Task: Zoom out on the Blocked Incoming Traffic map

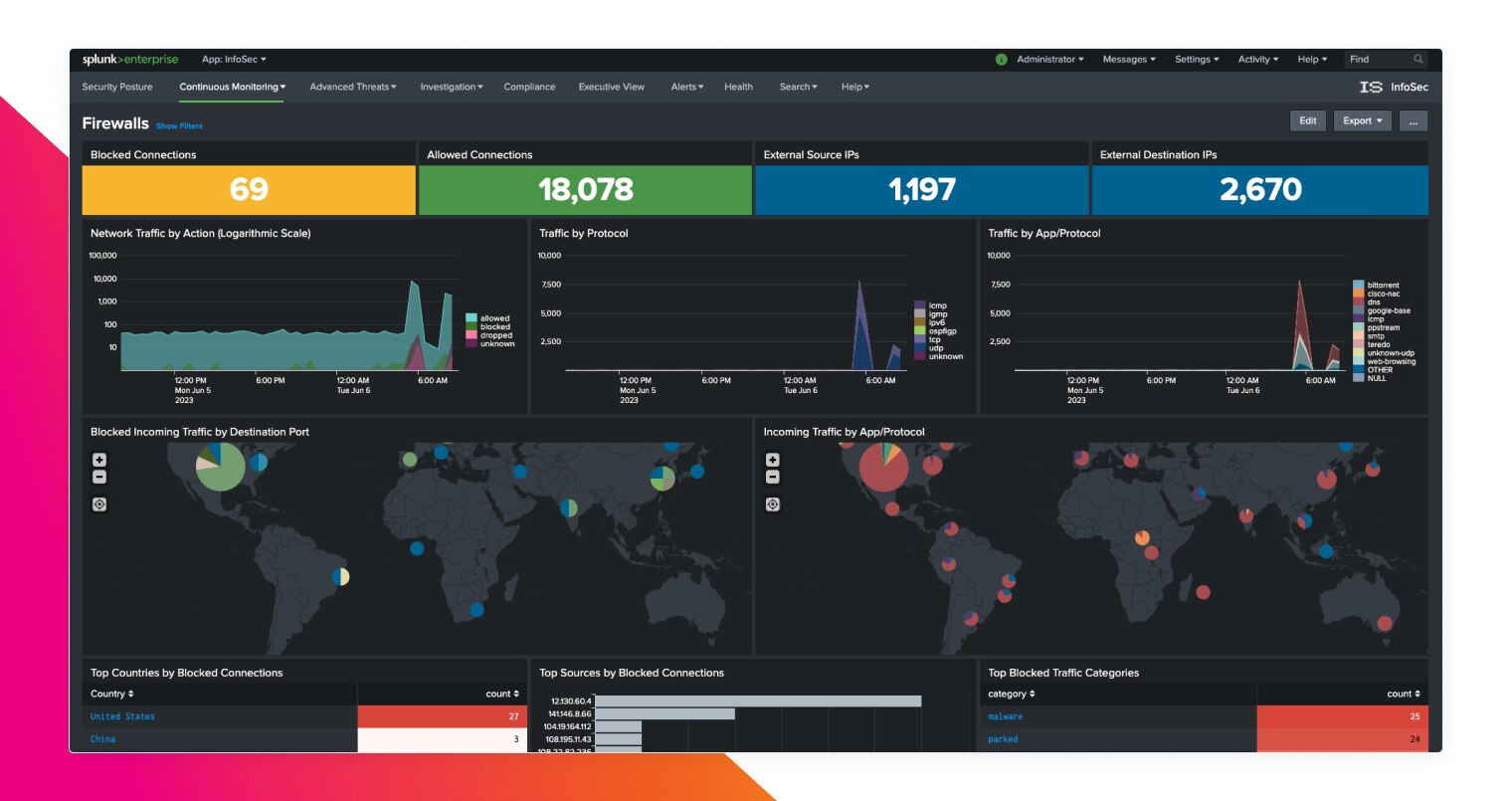Action: pyautogui.click(x=98, y=477)
